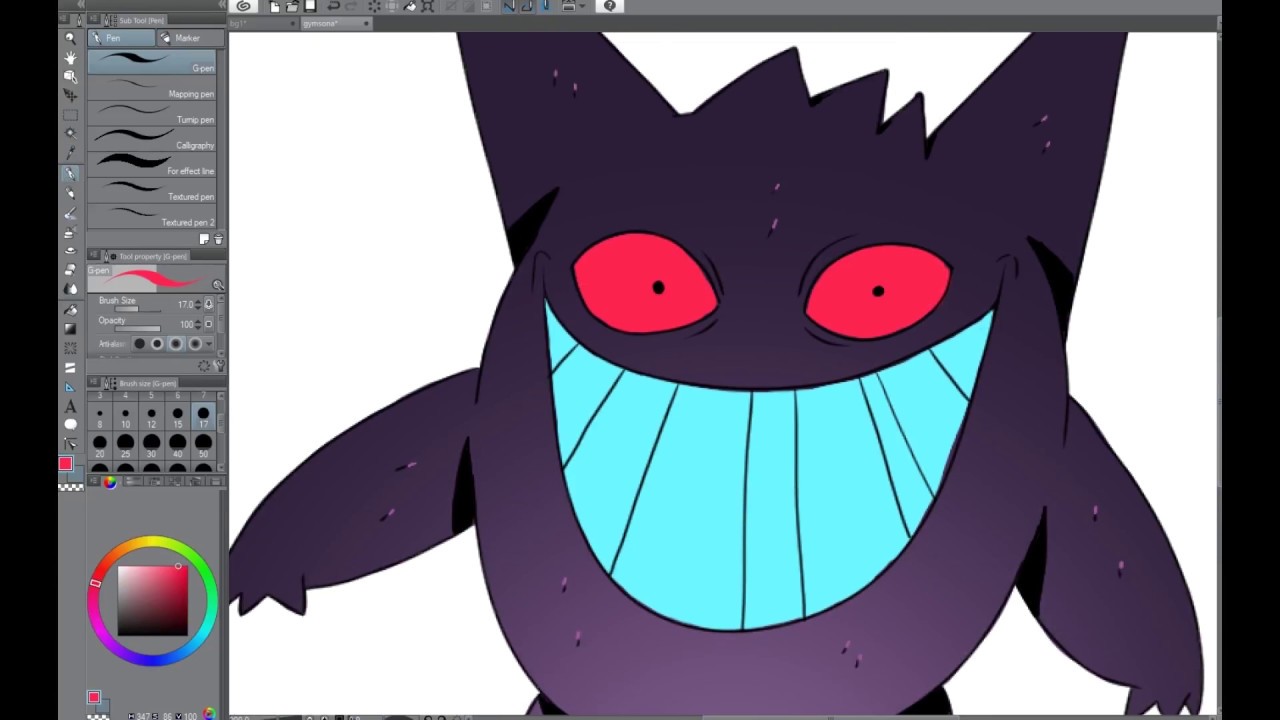
Task: Collapse the sub tool palette dock
Action: pos(222,4)
